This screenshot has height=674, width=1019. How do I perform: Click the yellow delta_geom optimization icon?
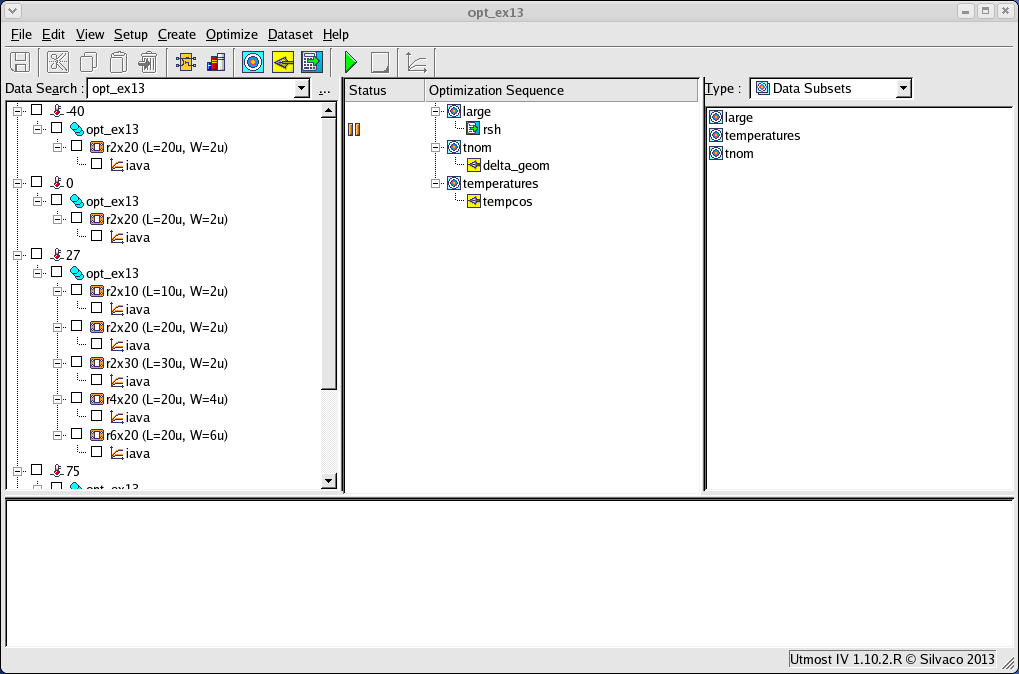coord(474,166)
